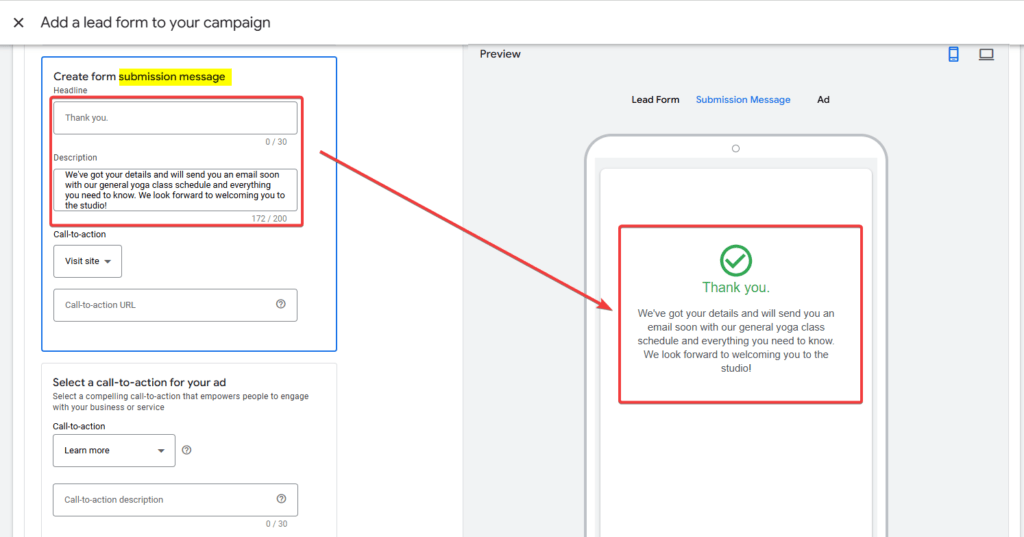1024x537 pixels.
Task: Switch to the Lead Form preview tab
Action: tap(655, 100)
